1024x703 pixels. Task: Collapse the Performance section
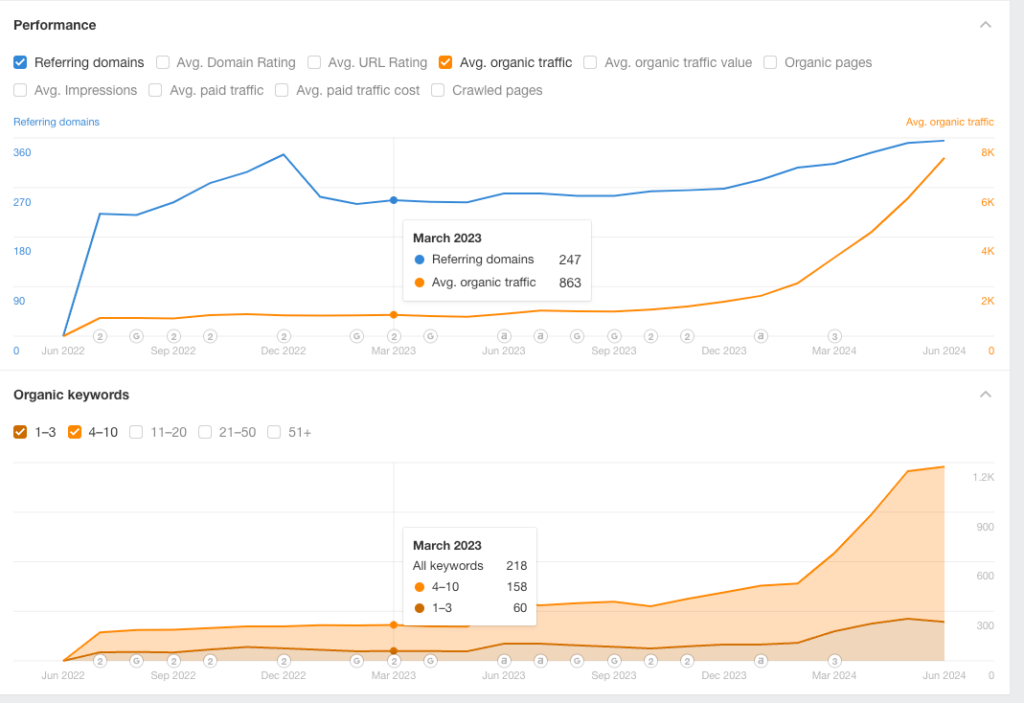pyautogui.click(x=986, y=24)
